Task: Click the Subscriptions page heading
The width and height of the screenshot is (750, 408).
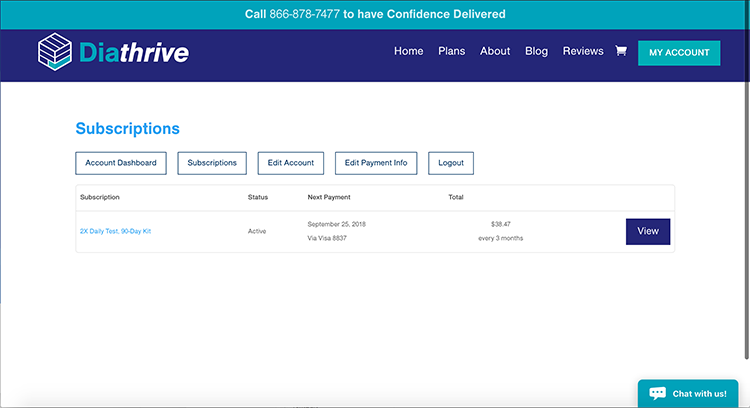Action: coord(128,128)
